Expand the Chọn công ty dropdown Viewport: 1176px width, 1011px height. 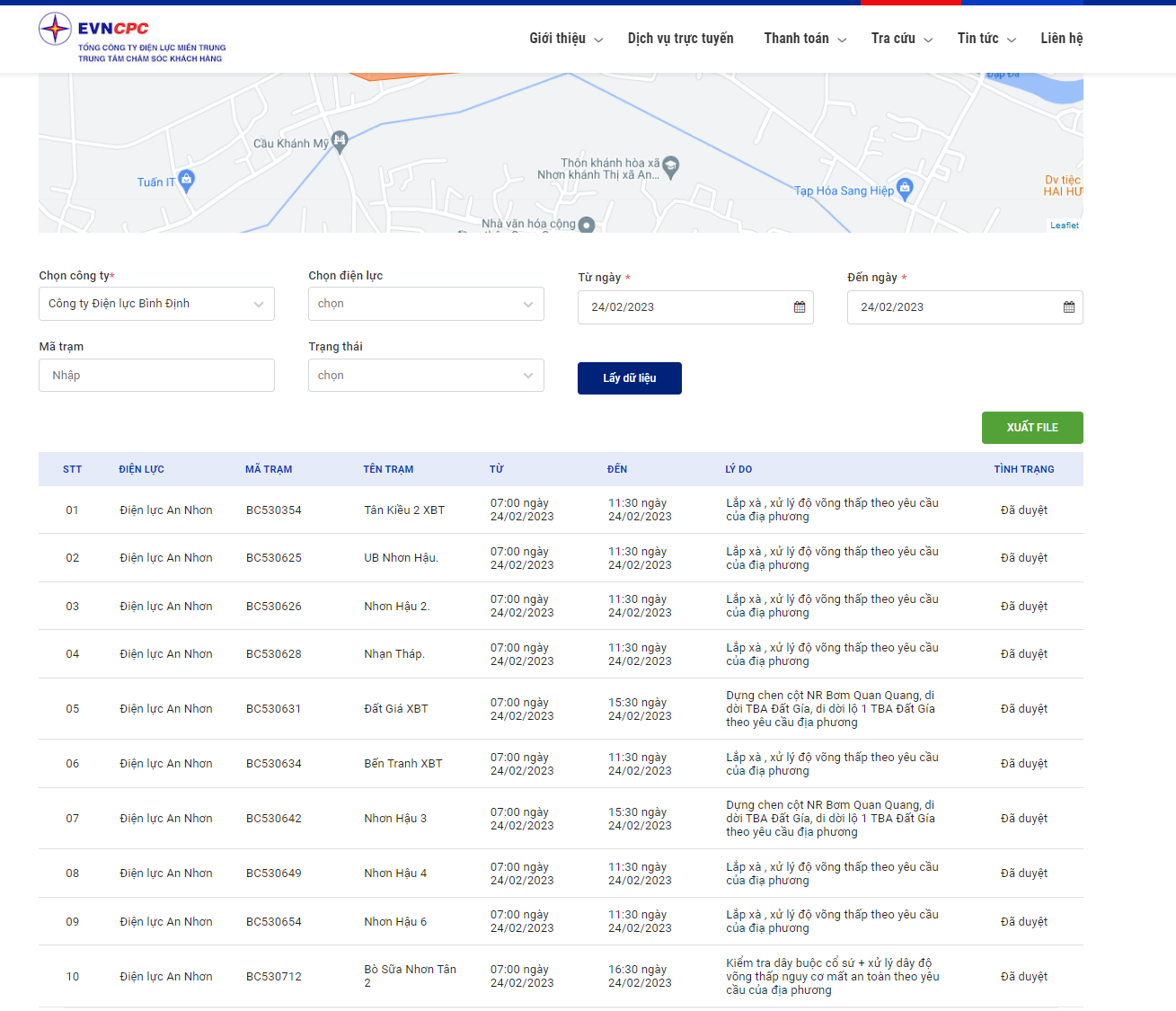click(x=156, y=304)
